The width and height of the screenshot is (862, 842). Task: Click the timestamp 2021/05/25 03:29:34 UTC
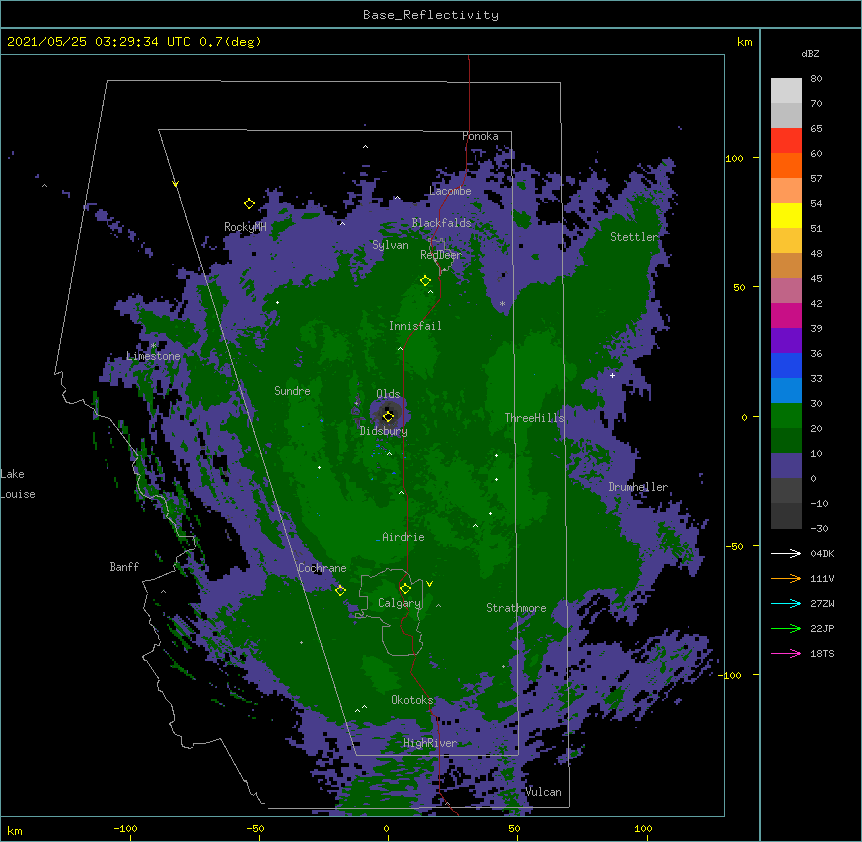point(99,42)
